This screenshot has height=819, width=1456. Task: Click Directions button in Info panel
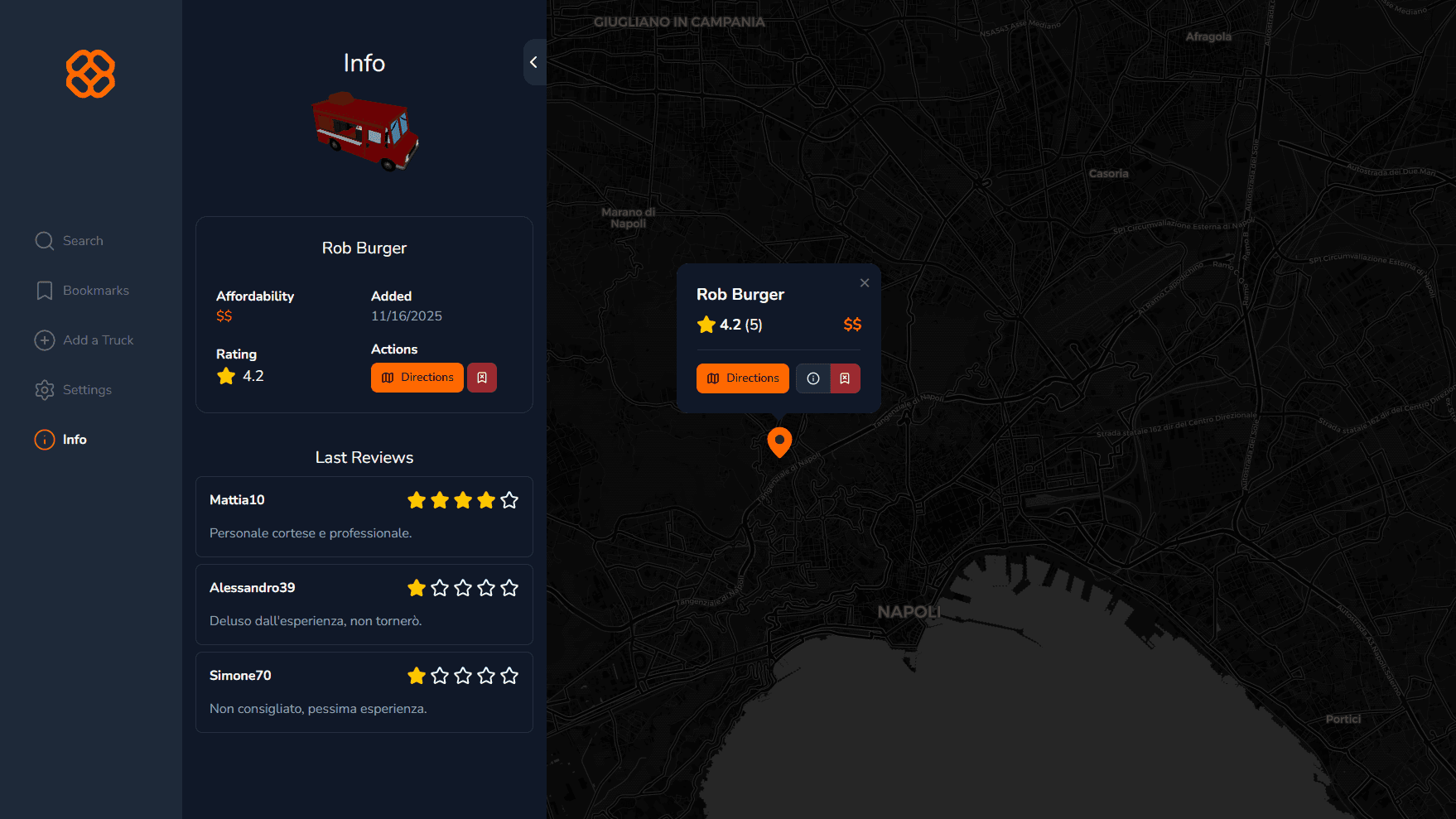tap(417, 378)
